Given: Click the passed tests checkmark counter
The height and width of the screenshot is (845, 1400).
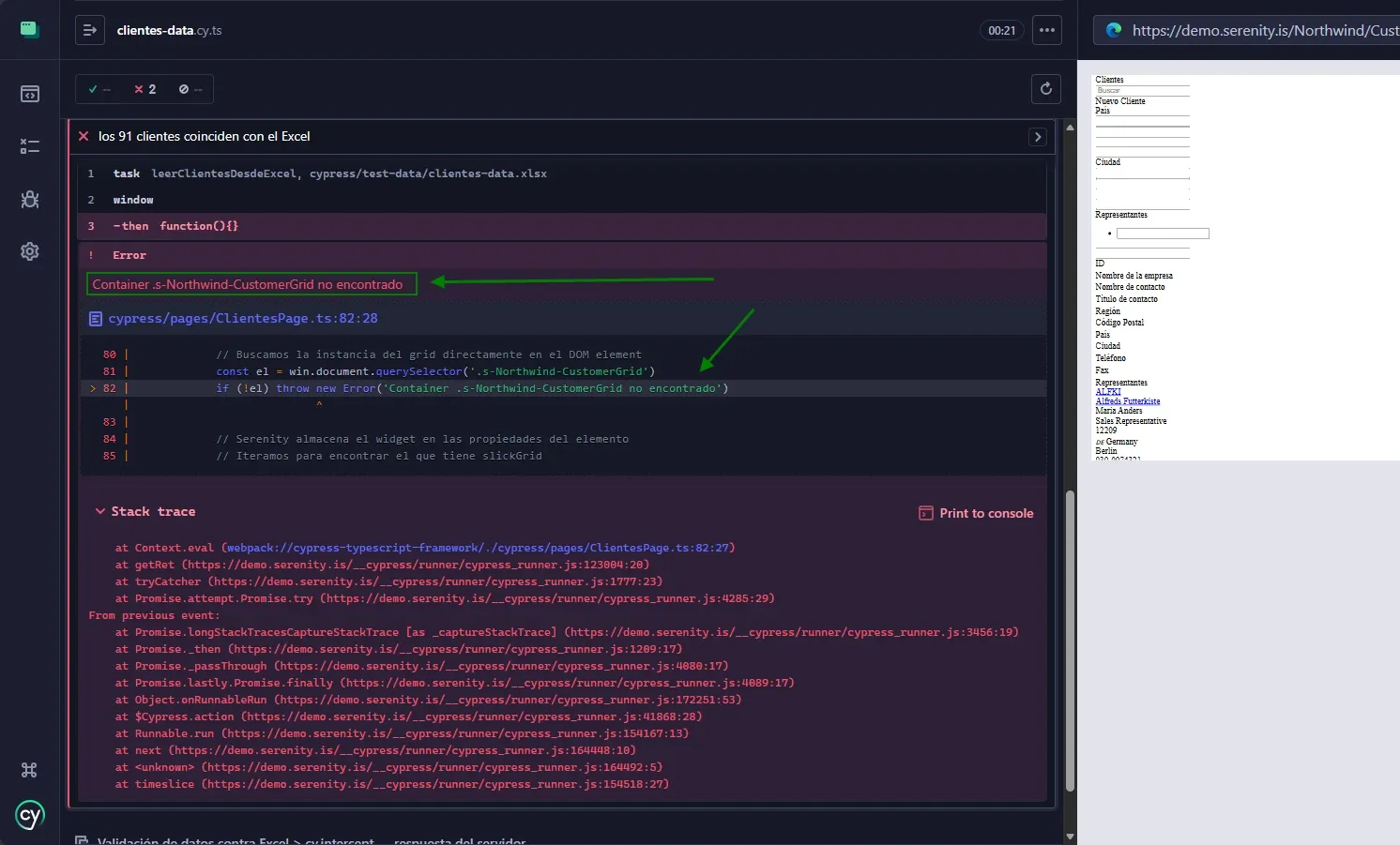Looking at the screenshot, I should tap(99, 89).
